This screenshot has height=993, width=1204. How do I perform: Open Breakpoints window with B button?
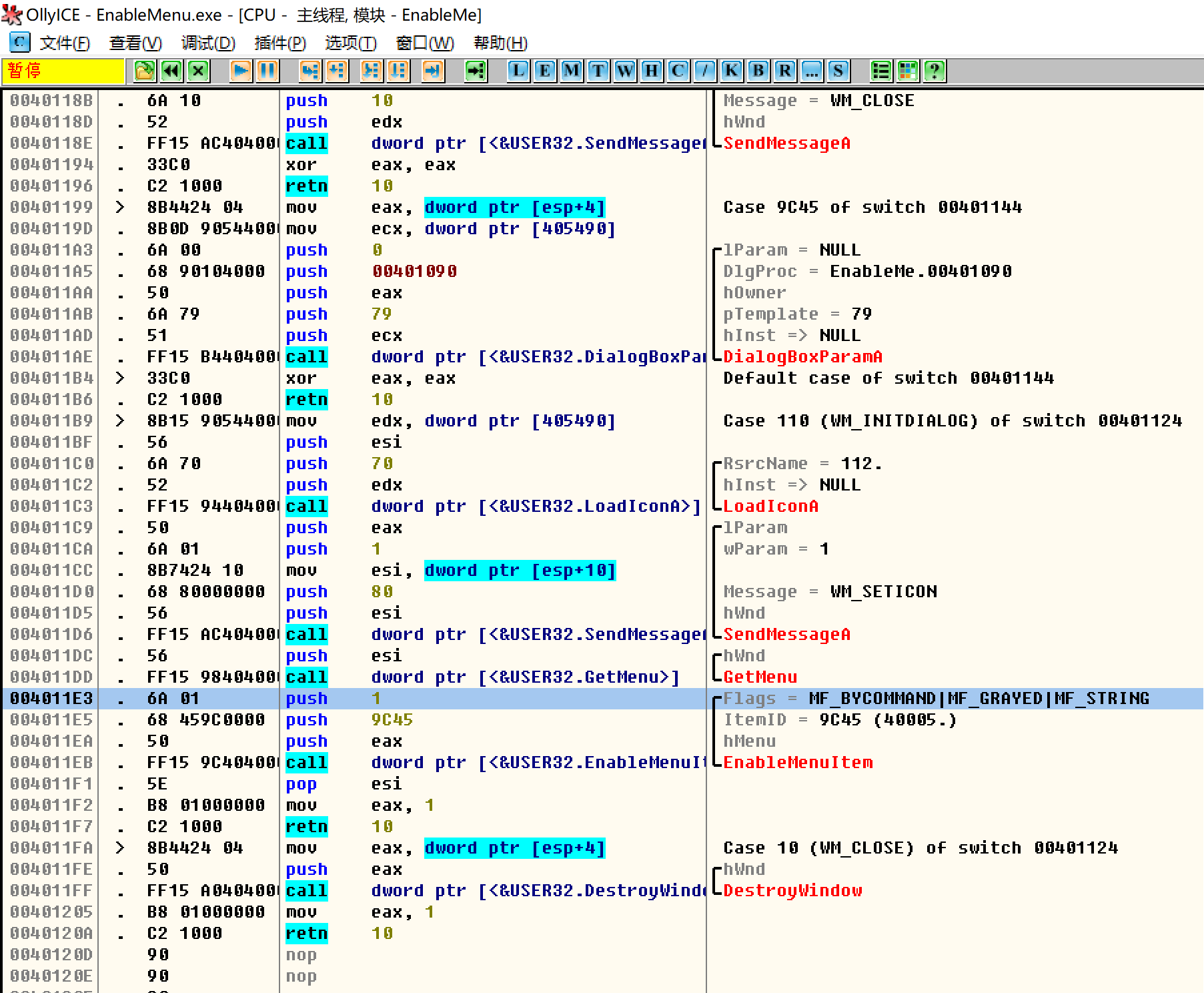coord(758,71)
